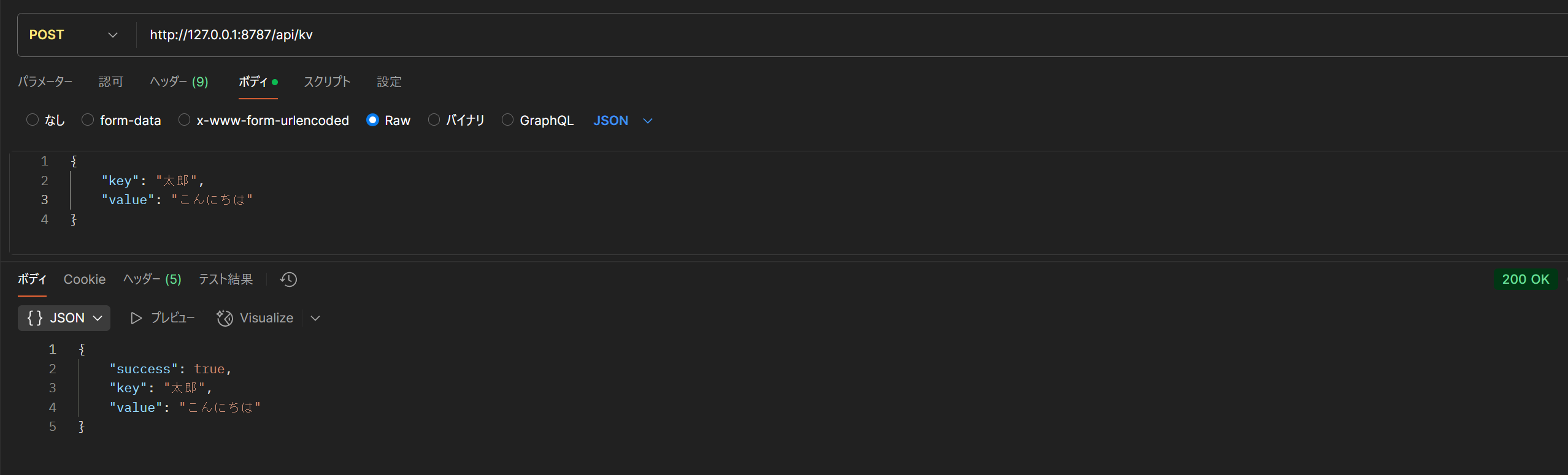Switch to the スクリプト tab
Viewport: 1568px width, 475px height.
tap(327, 82)
